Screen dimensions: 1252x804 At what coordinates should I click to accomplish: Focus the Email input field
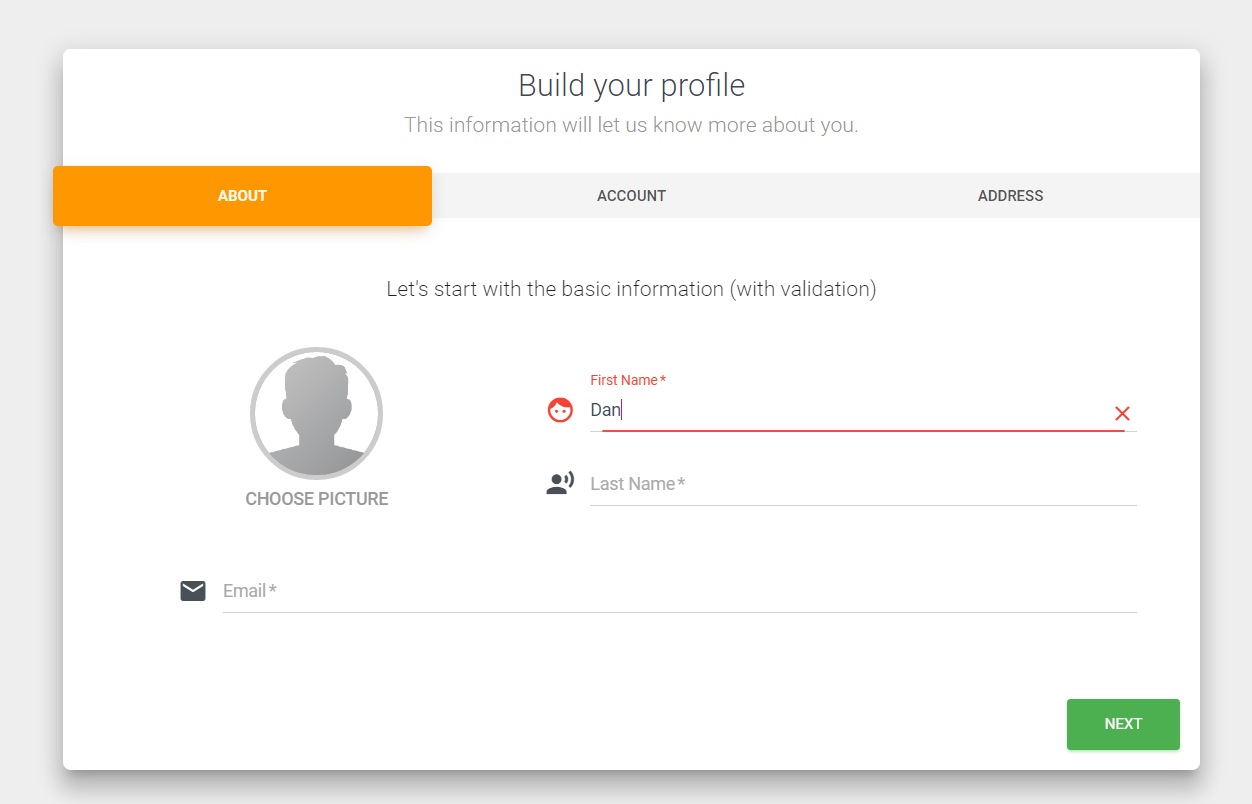pyautogui.click(x=680, y=591)
